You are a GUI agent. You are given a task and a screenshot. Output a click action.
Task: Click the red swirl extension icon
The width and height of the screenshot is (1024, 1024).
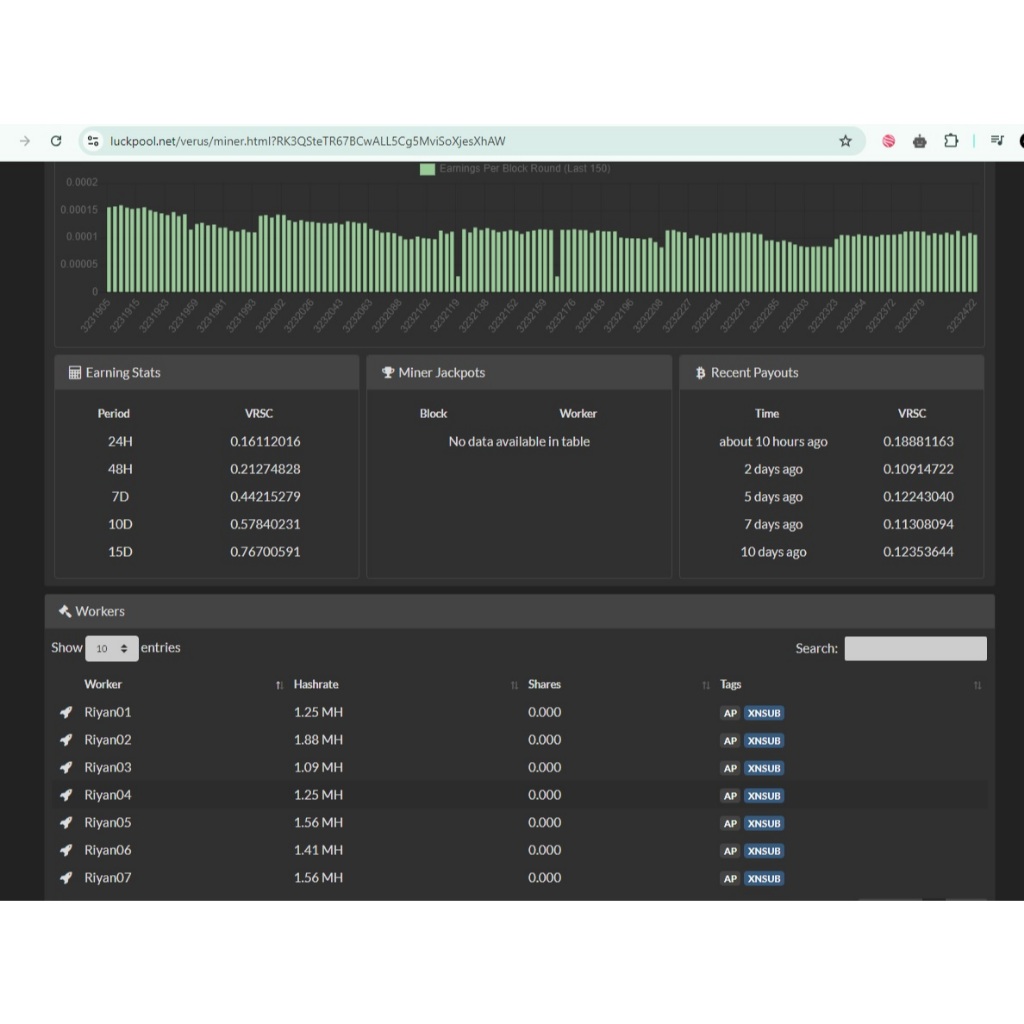(x=888, y=141)
